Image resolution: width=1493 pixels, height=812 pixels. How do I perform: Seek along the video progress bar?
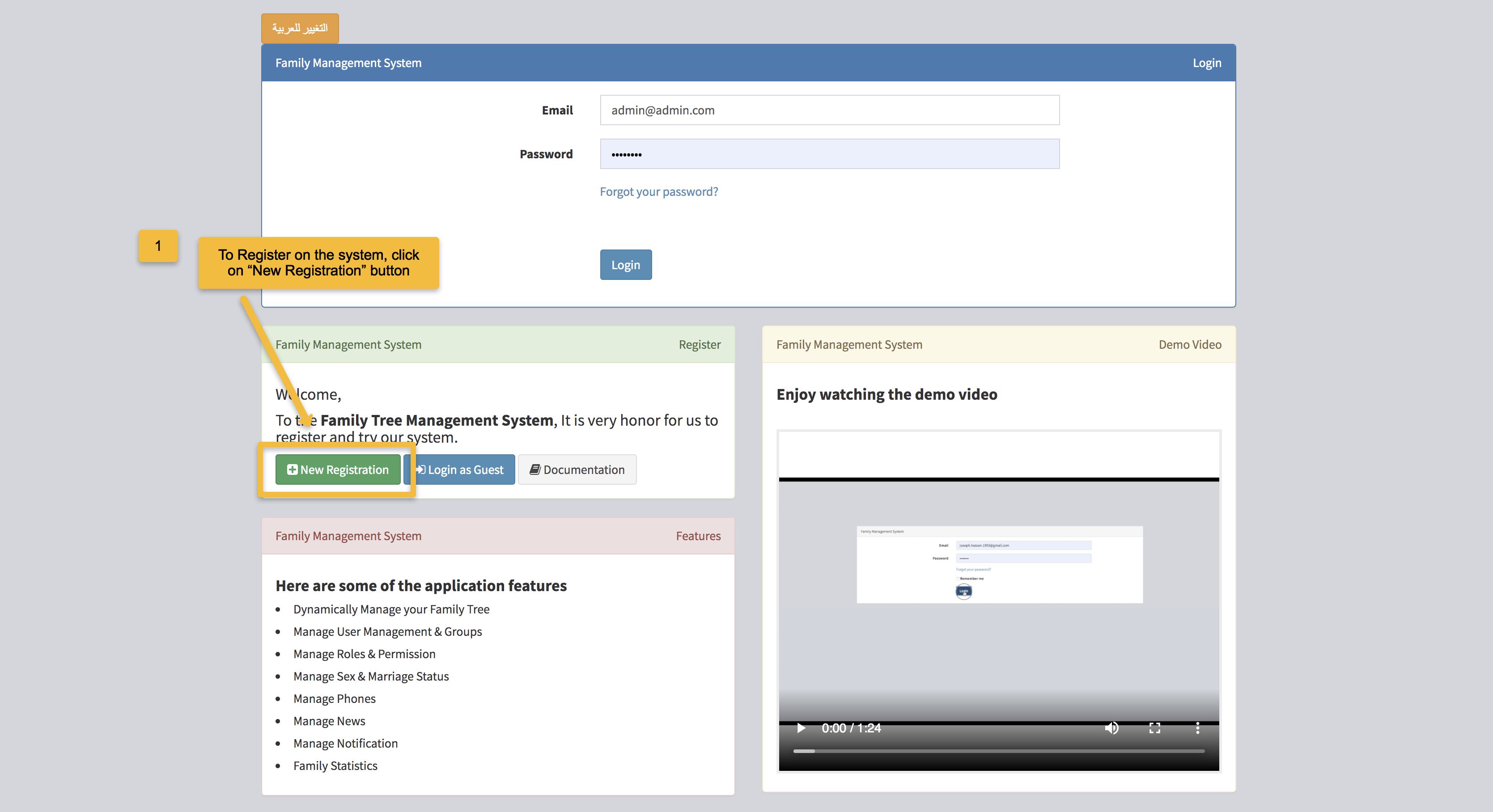point(999,751)
